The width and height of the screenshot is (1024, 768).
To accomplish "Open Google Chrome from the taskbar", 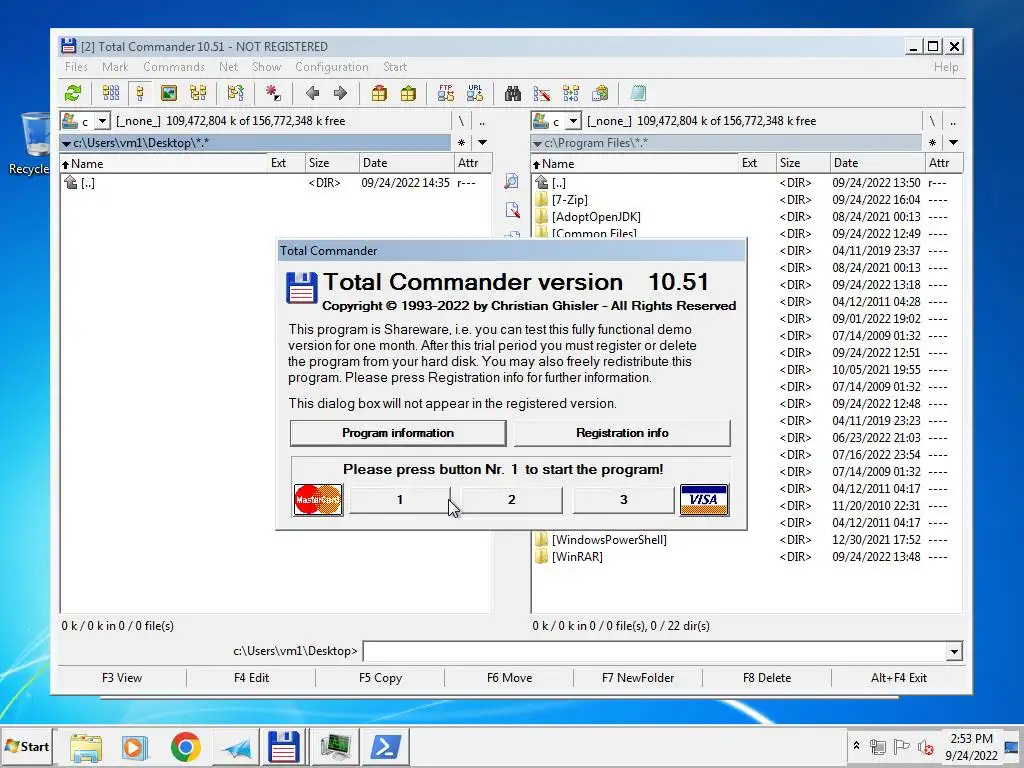I will 185,746.
